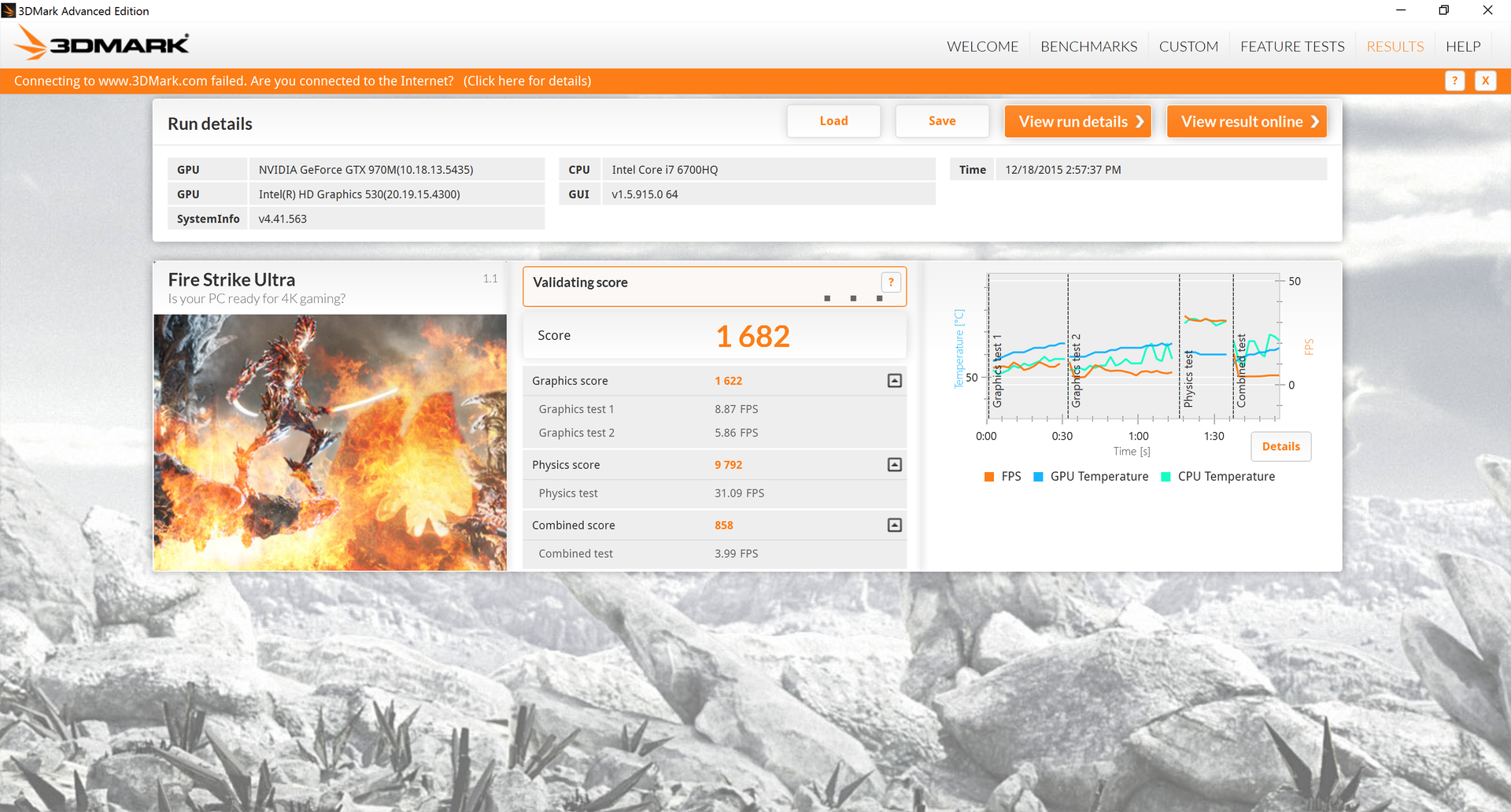Switch to the BENCHMARKS tab

coord(1088,46)
